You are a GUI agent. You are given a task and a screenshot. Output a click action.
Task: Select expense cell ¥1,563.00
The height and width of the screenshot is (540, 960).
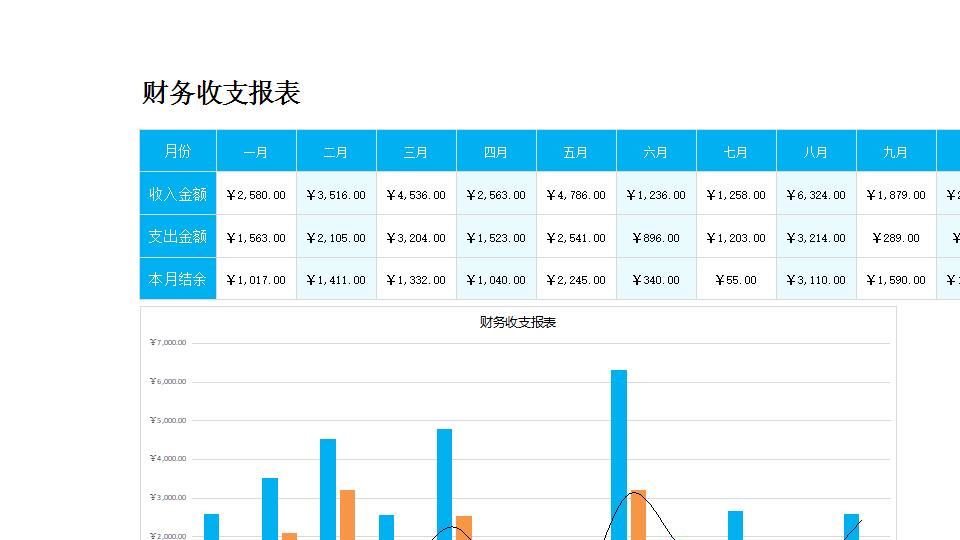(257, 236)
